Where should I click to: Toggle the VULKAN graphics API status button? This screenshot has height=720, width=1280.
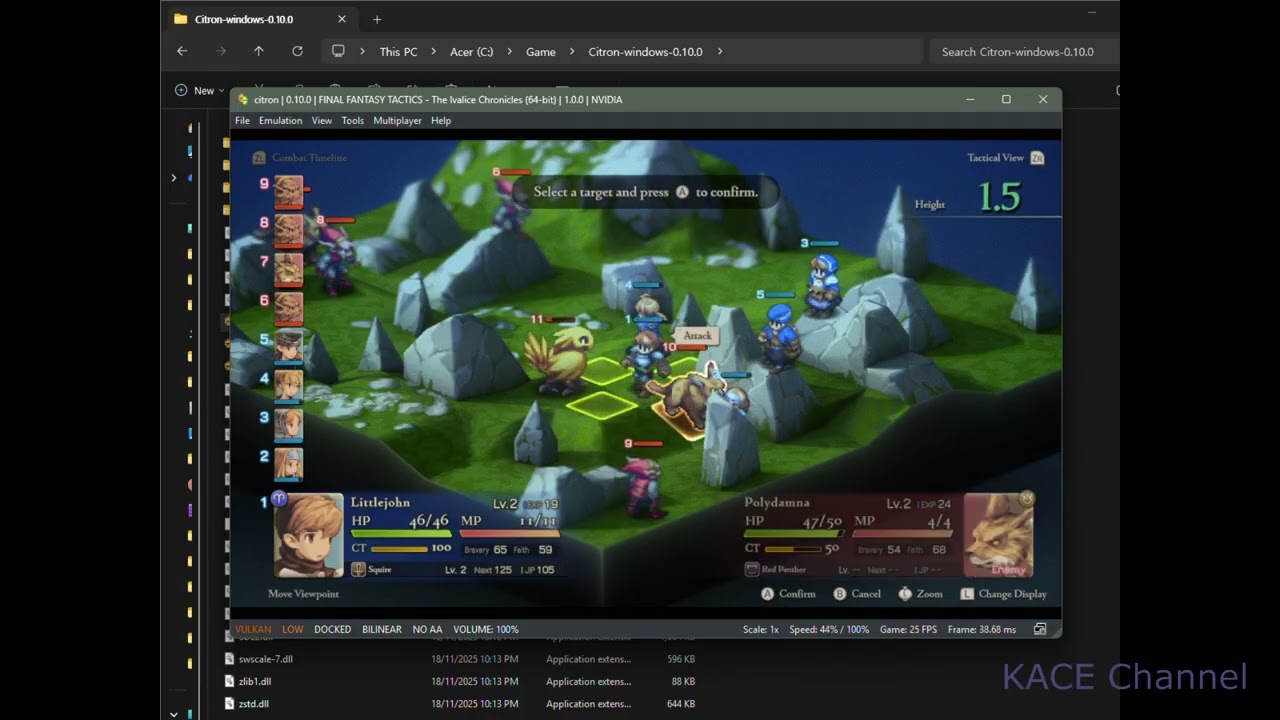(x=253, y=630)
